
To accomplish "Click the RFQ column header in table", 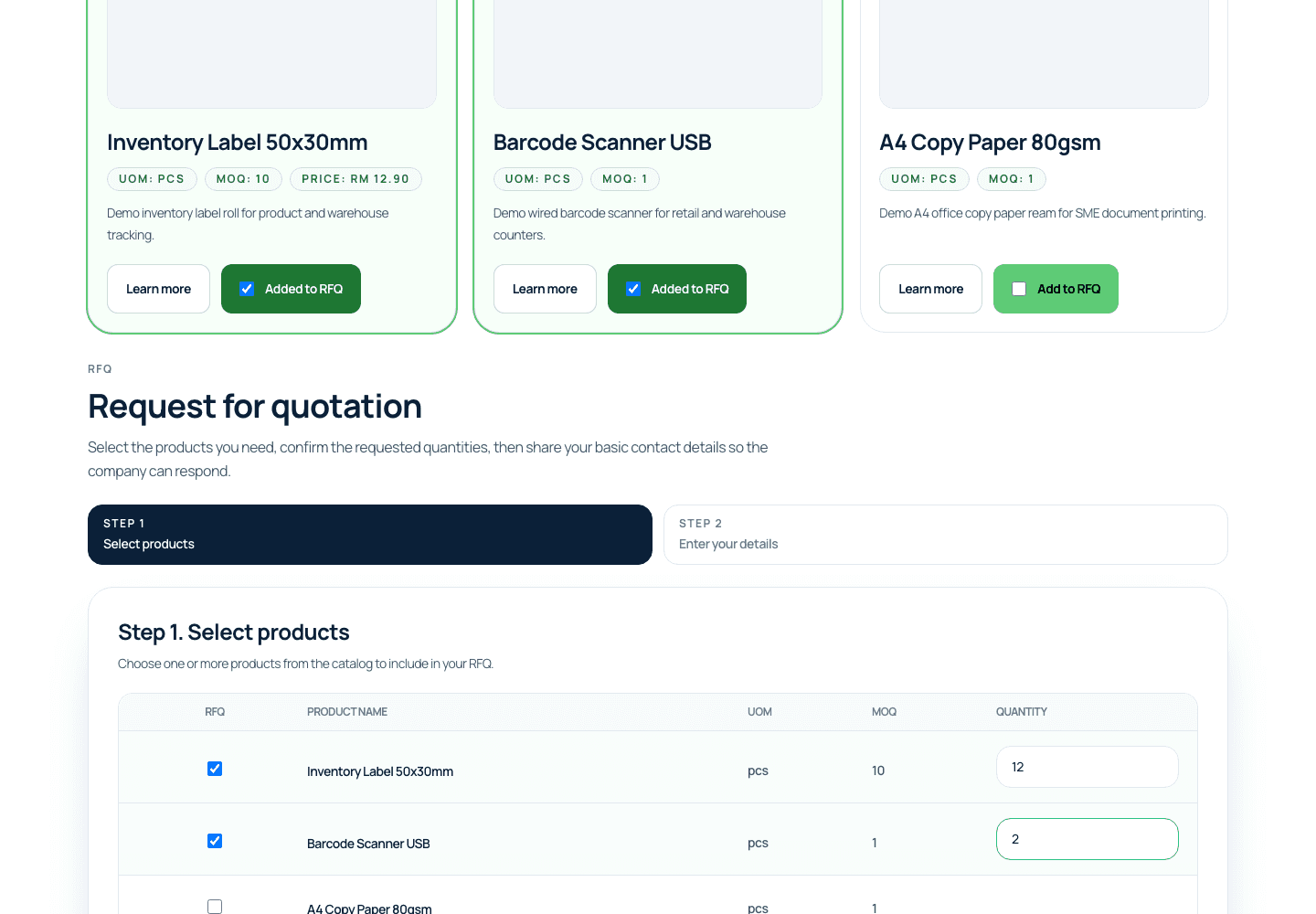I will click(x=215, y=712).
